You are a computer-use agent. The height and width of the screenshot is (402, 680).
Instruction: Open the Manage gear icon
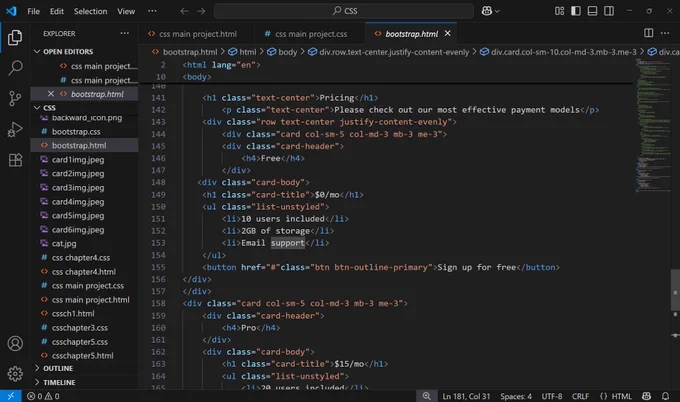[15, 373]
